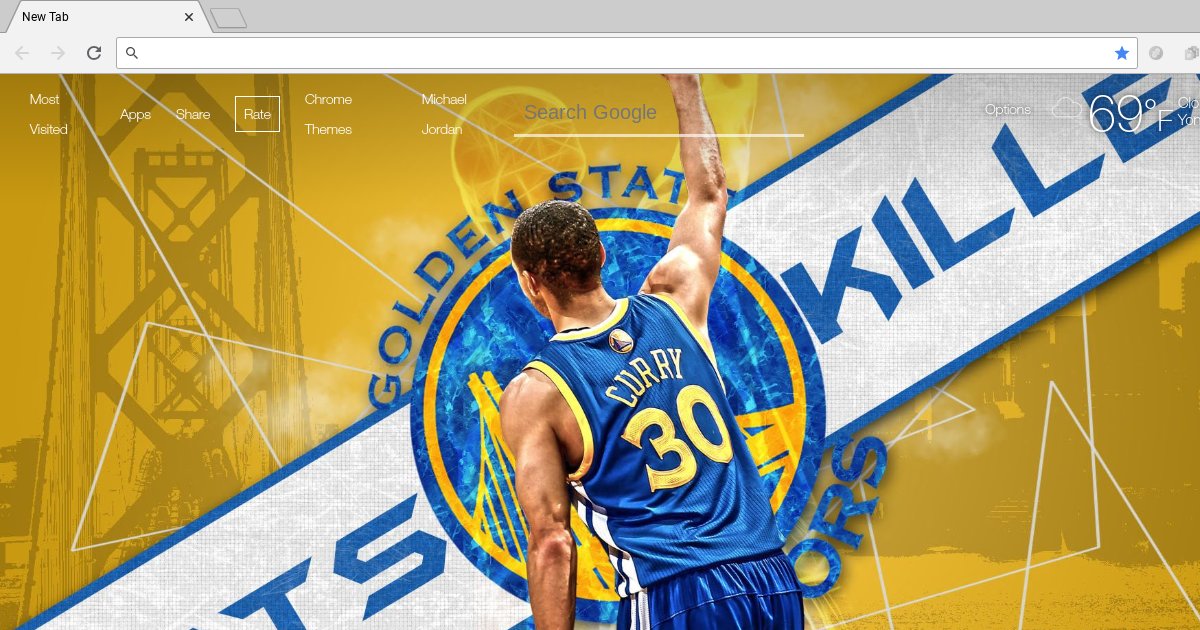Viewport: 1200px width, 630px height.
Task: Click the Share link
Action: click(x=193, y=114)
